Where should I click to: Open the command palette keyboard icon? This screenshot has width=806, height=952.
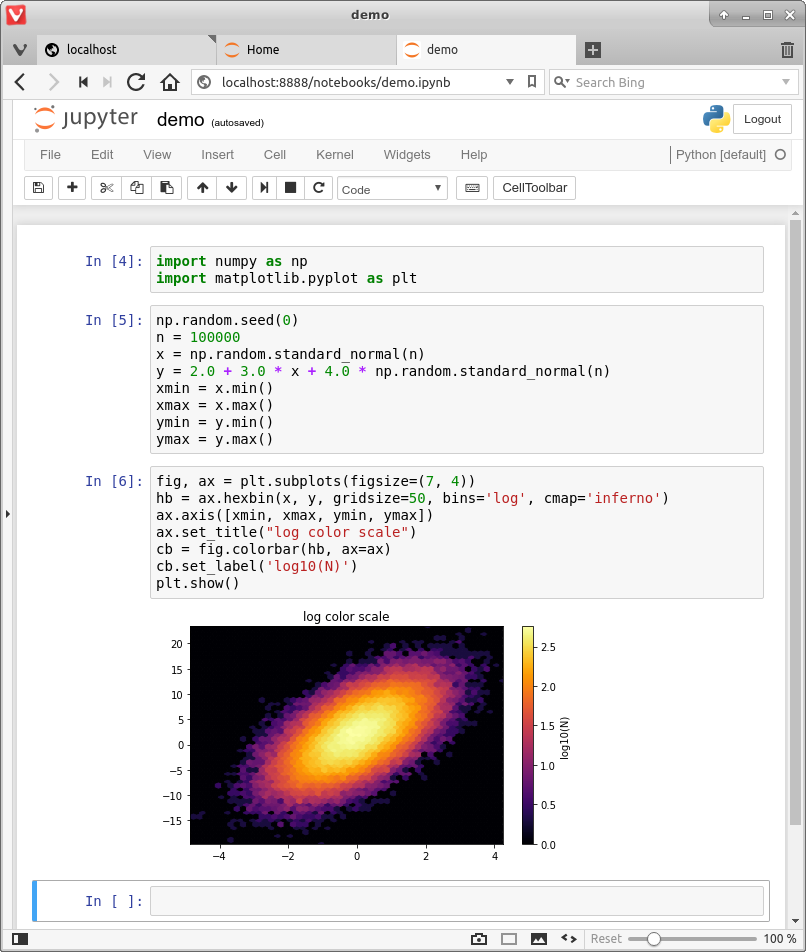(472, 188)
